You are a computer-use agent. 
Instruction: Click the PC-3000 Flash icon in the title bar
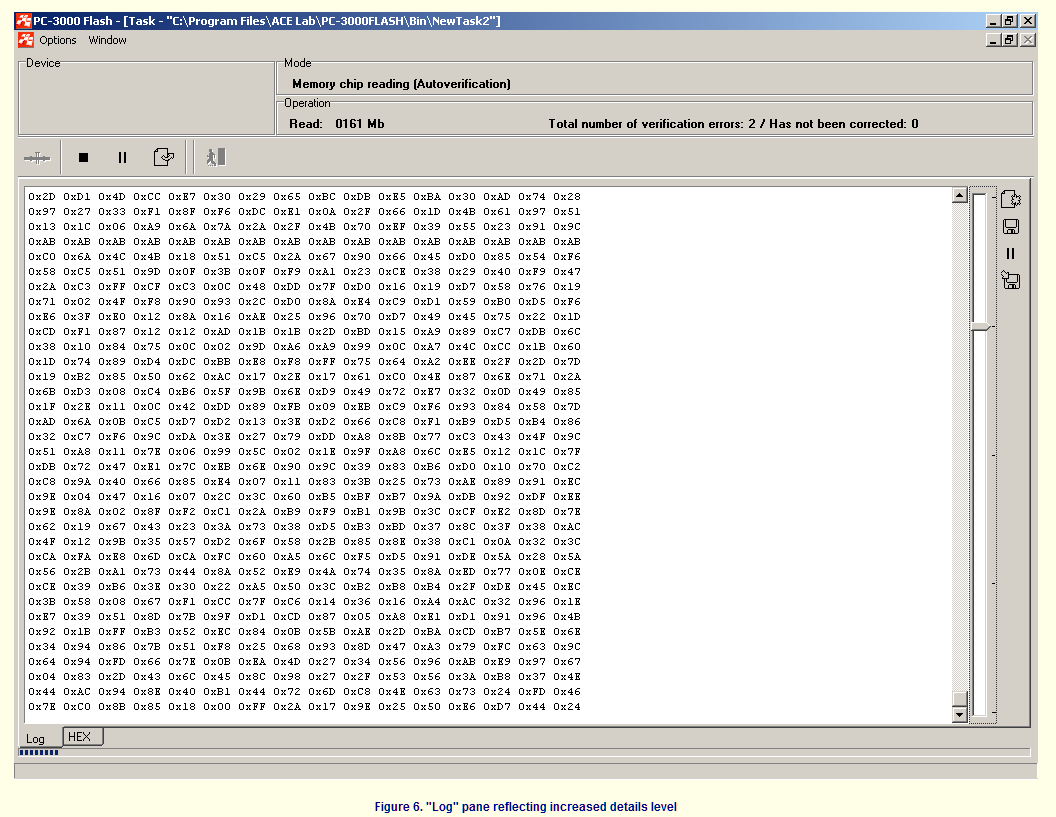tap(24, 21)
